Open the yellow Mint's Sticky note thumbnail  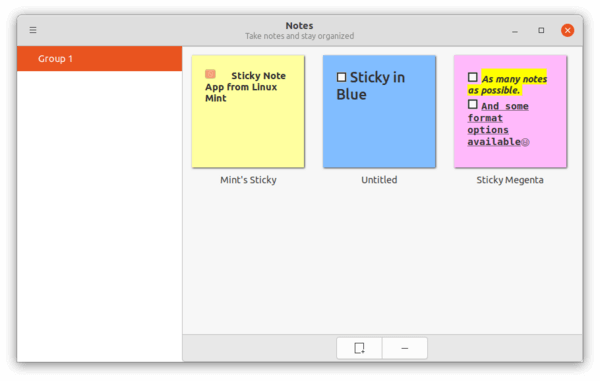(x=248, y=111)
